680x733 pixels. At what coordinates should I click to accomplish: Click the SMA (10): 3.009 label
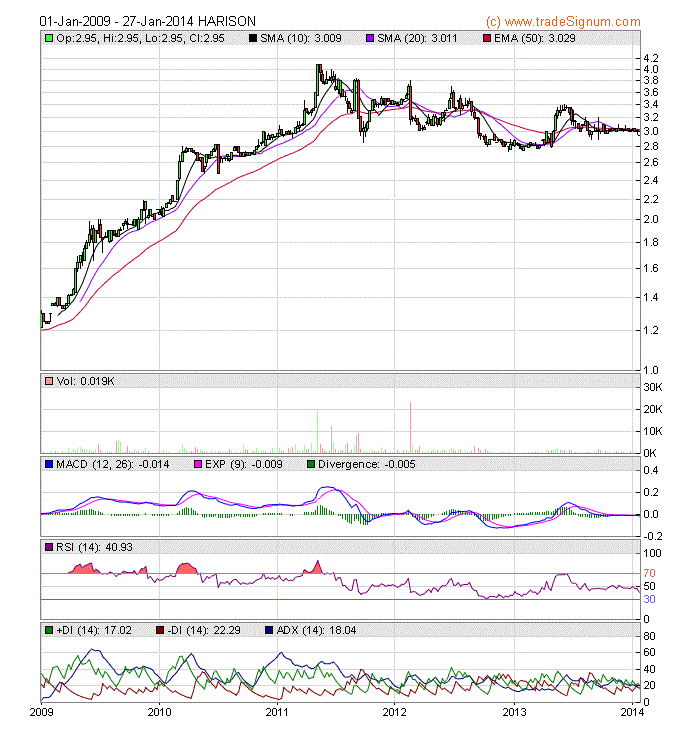pos(301,38)
